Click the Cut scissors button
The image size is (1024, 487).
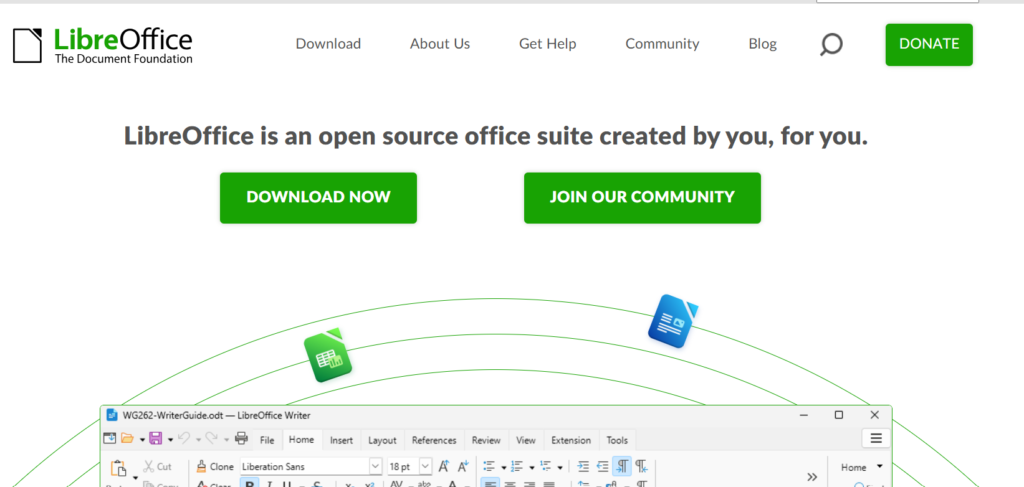tap(157, 467)
